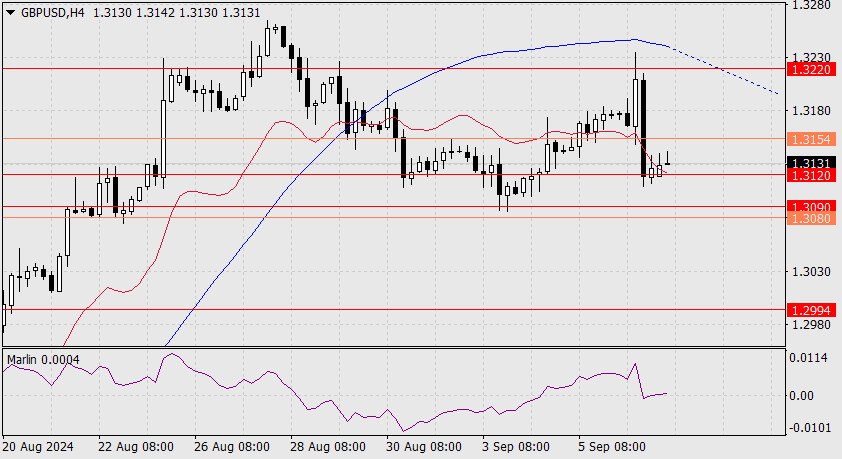Select the 1.3120 red price level label

[x=811, y=176]
